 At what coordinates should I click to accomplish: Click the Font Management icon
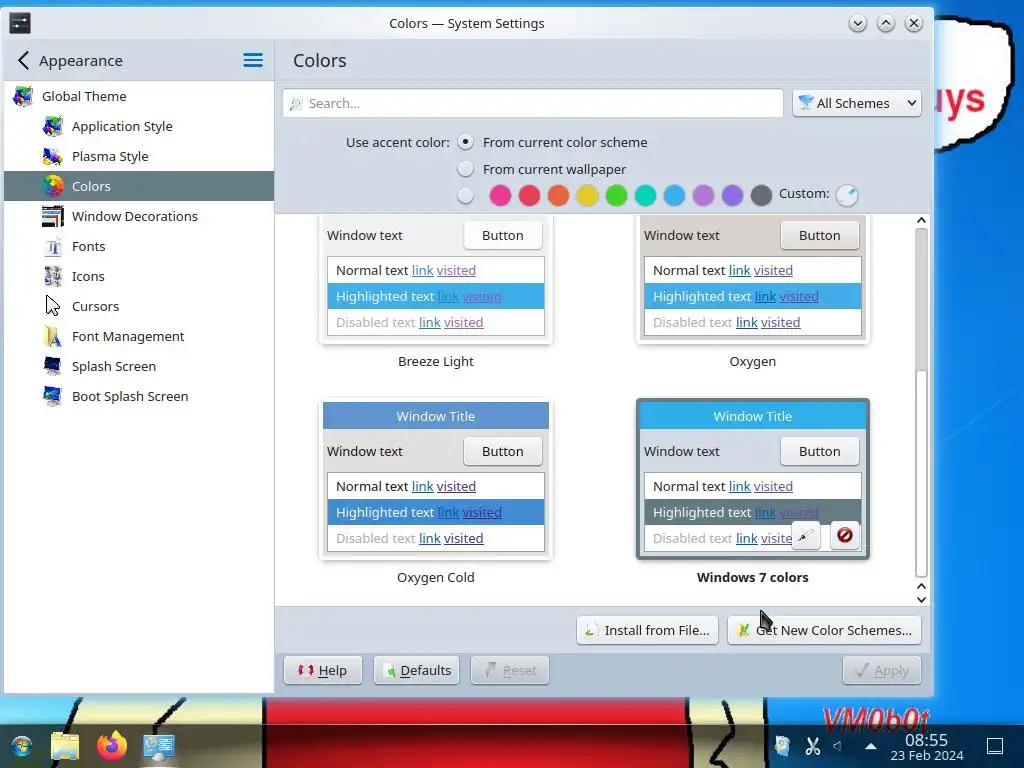click(x=52, y=336)
